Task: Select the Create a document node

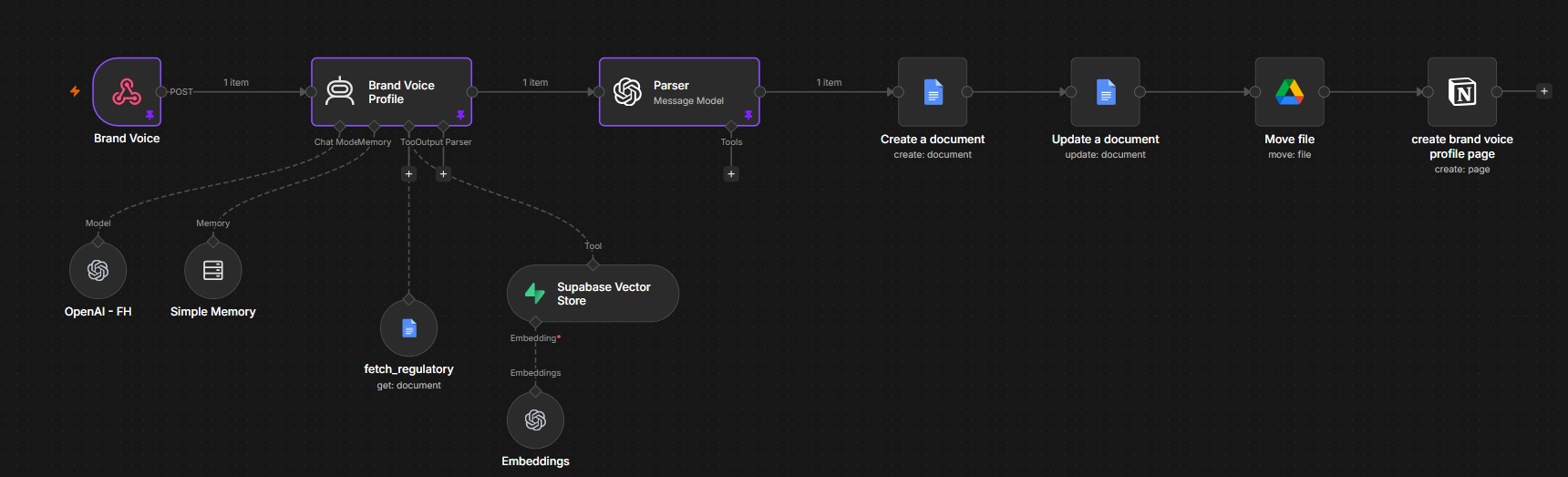Action: [933, 91]
